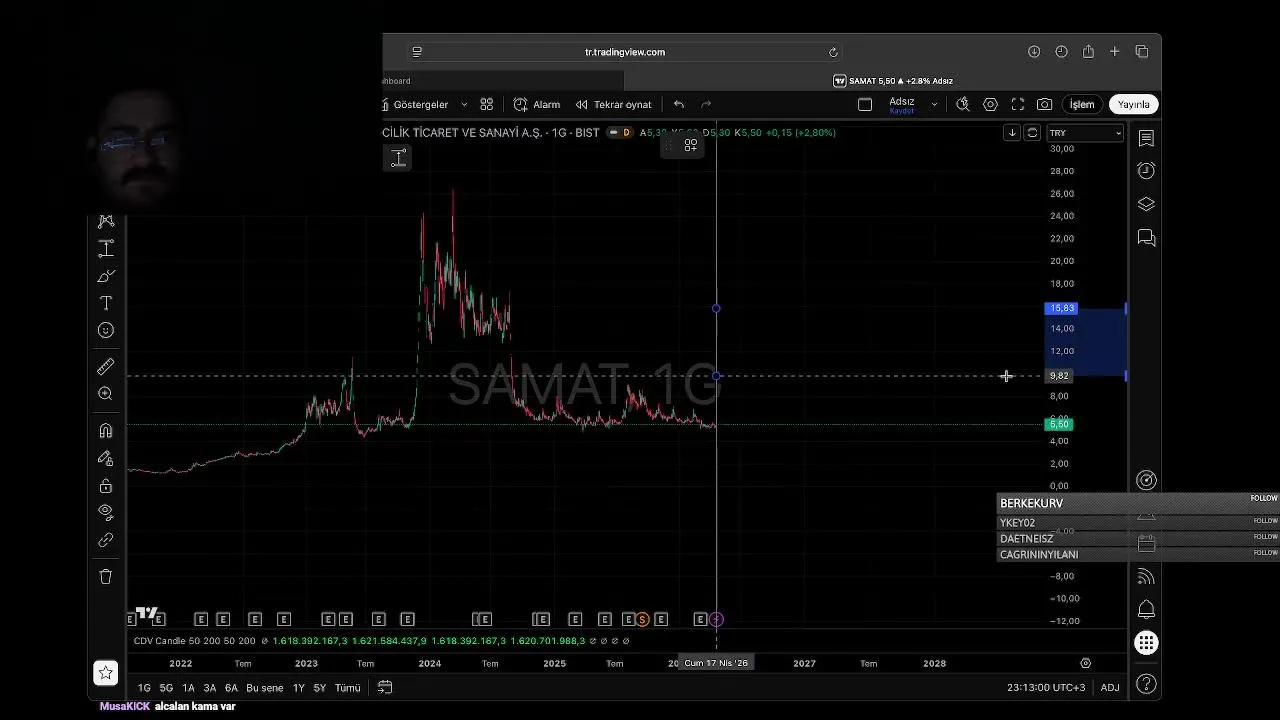
Task: Click the trash remove drawings icon
Action: coord(106,577)
